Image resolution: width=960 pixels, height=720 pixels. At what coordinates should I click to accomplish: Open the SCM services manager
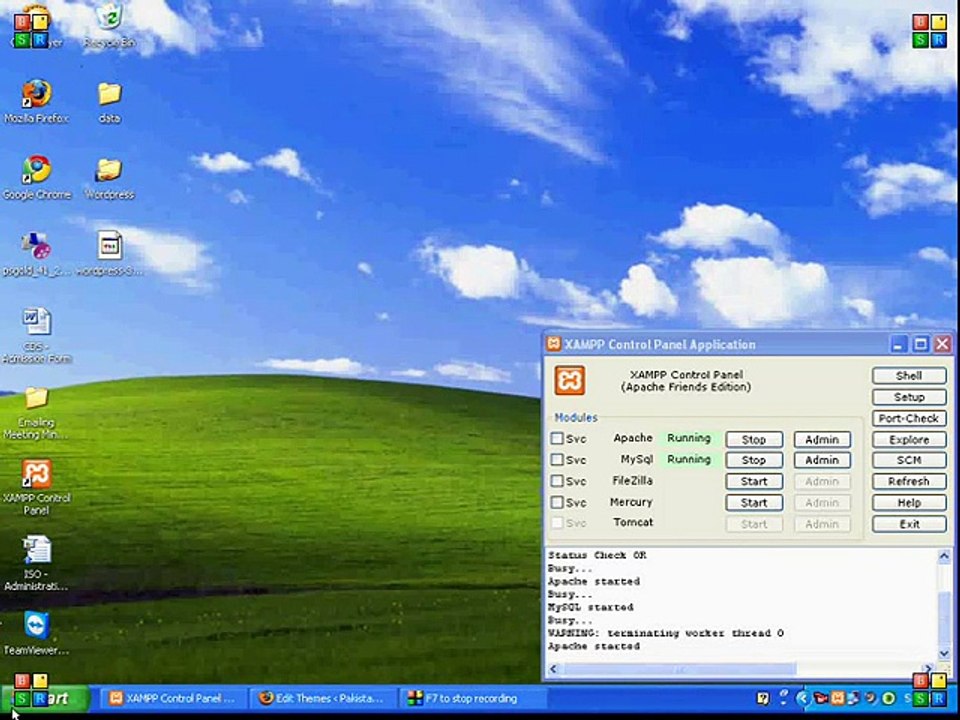tap(909, 460)
